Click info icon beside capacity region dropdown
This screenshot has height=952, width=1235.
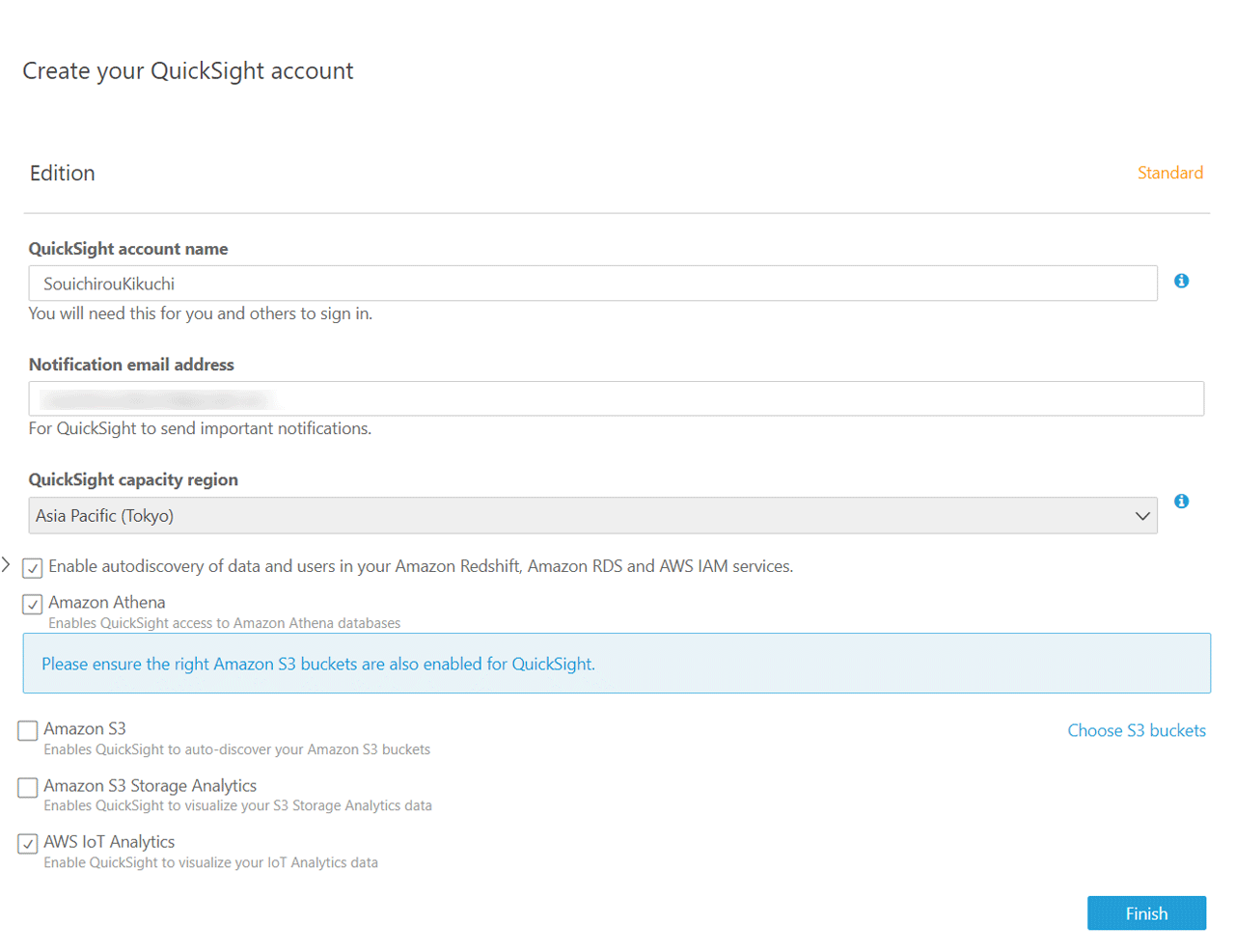click(1181, 501)
